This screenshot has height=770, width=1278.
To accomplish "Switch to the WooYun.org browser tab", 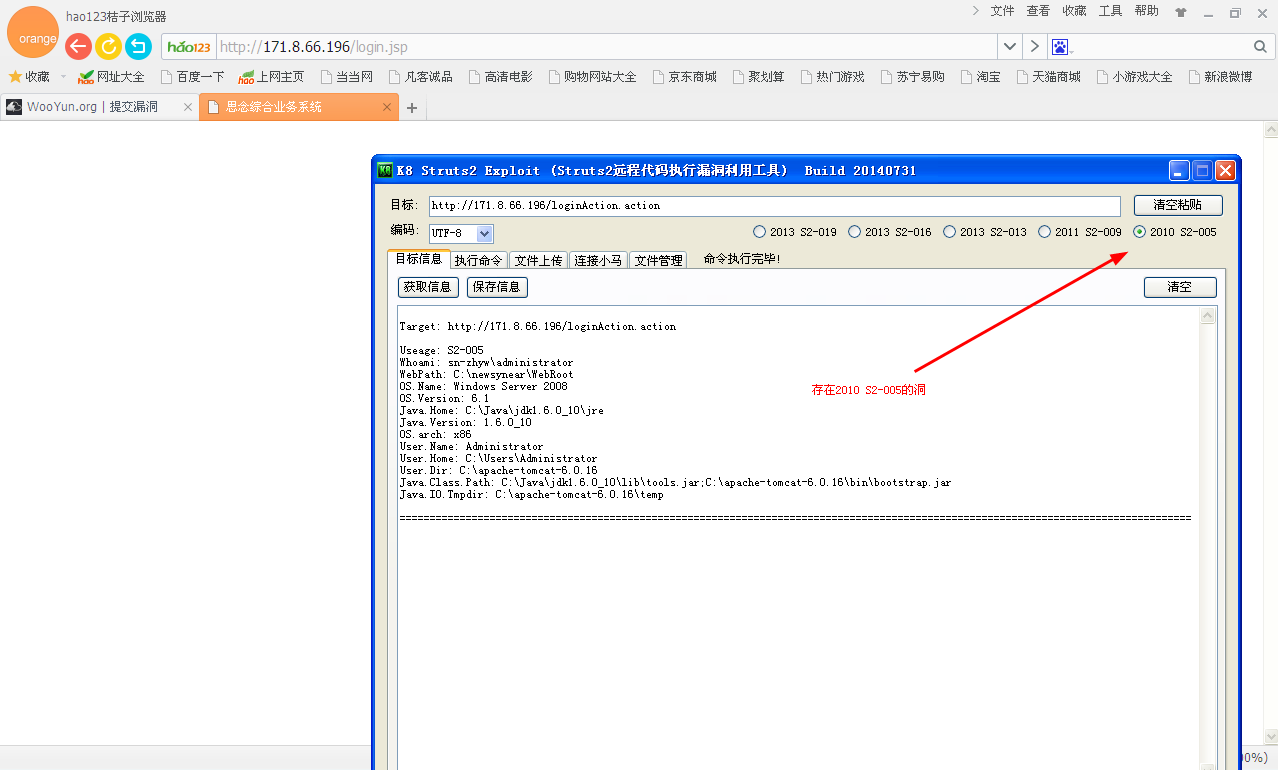I will click(99, 107).
